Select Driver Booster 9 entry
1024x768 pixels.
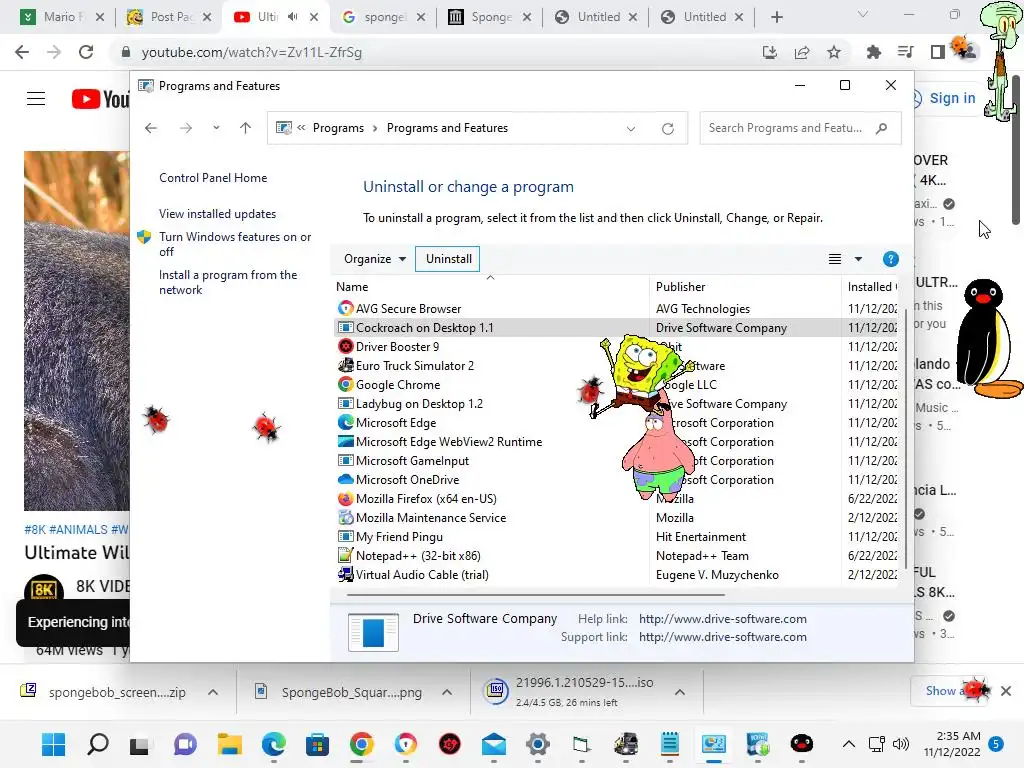(397, 347)
